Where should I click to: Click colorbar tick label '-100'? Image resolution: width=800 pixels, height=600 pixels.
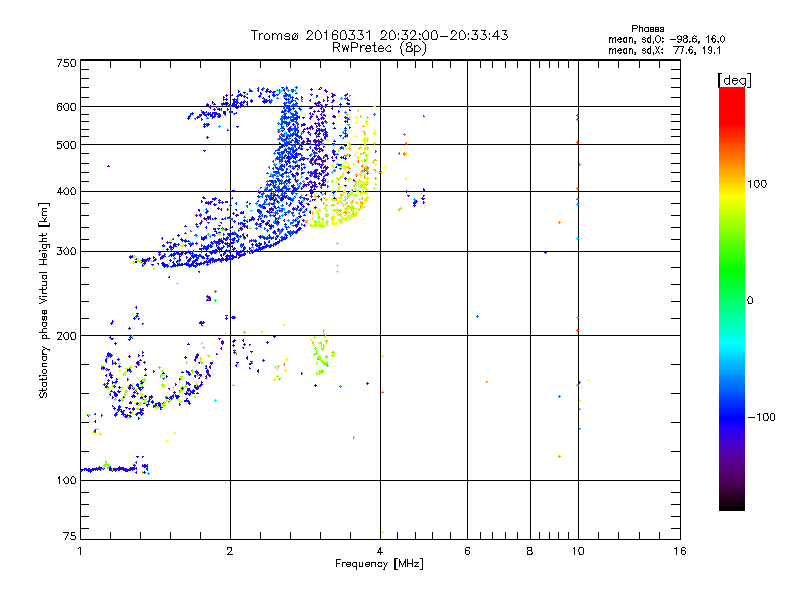click(762, 417)
